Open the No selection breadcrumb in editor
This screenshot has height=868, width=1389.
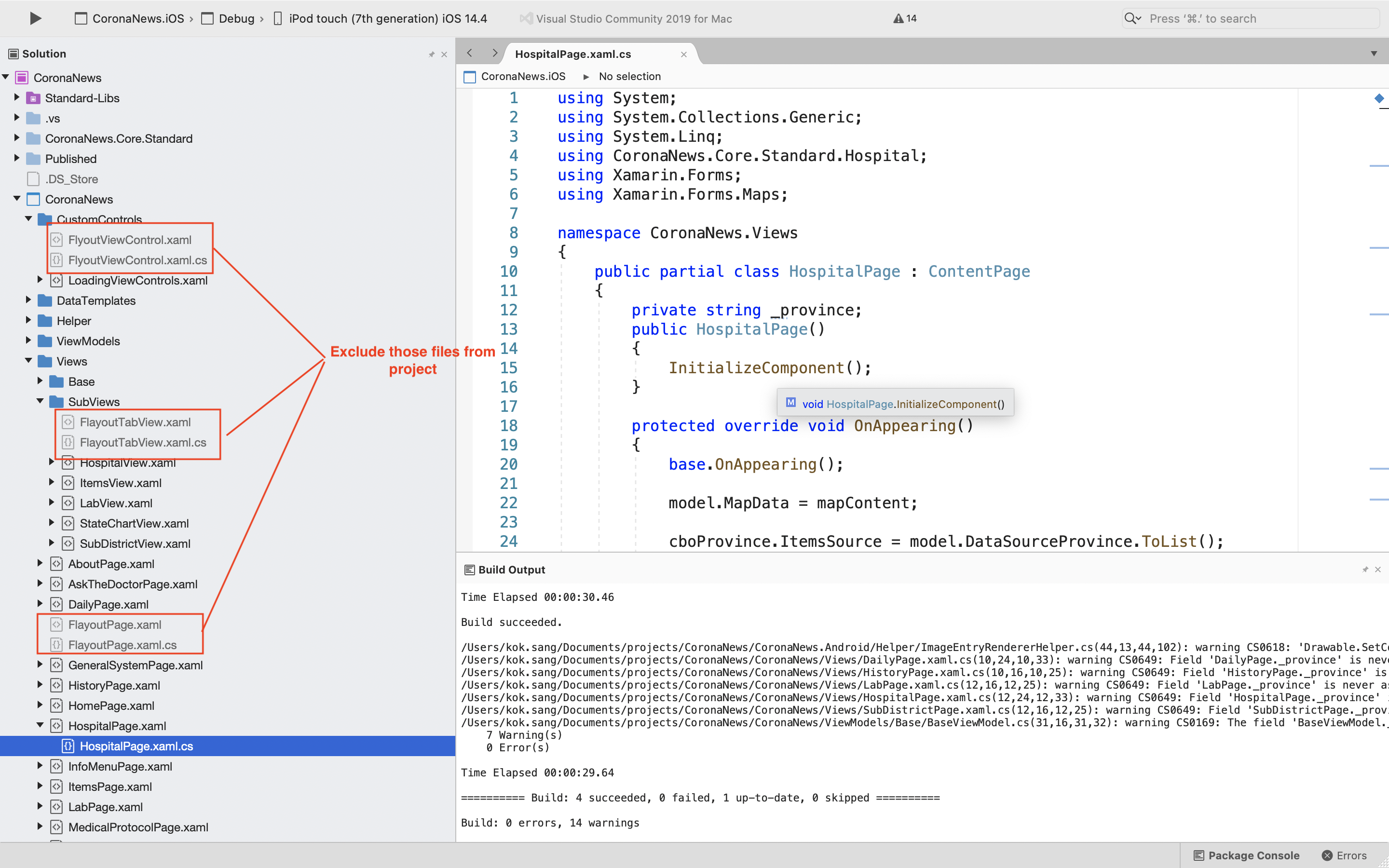tap(629, 76)
